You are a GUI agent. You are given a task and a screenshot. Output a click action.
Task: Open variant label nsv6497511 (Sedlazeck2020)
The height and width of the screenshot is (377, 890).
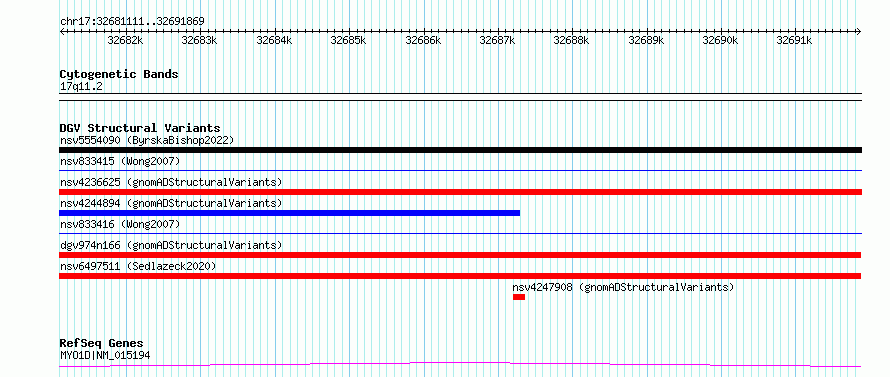click(138, 266)
